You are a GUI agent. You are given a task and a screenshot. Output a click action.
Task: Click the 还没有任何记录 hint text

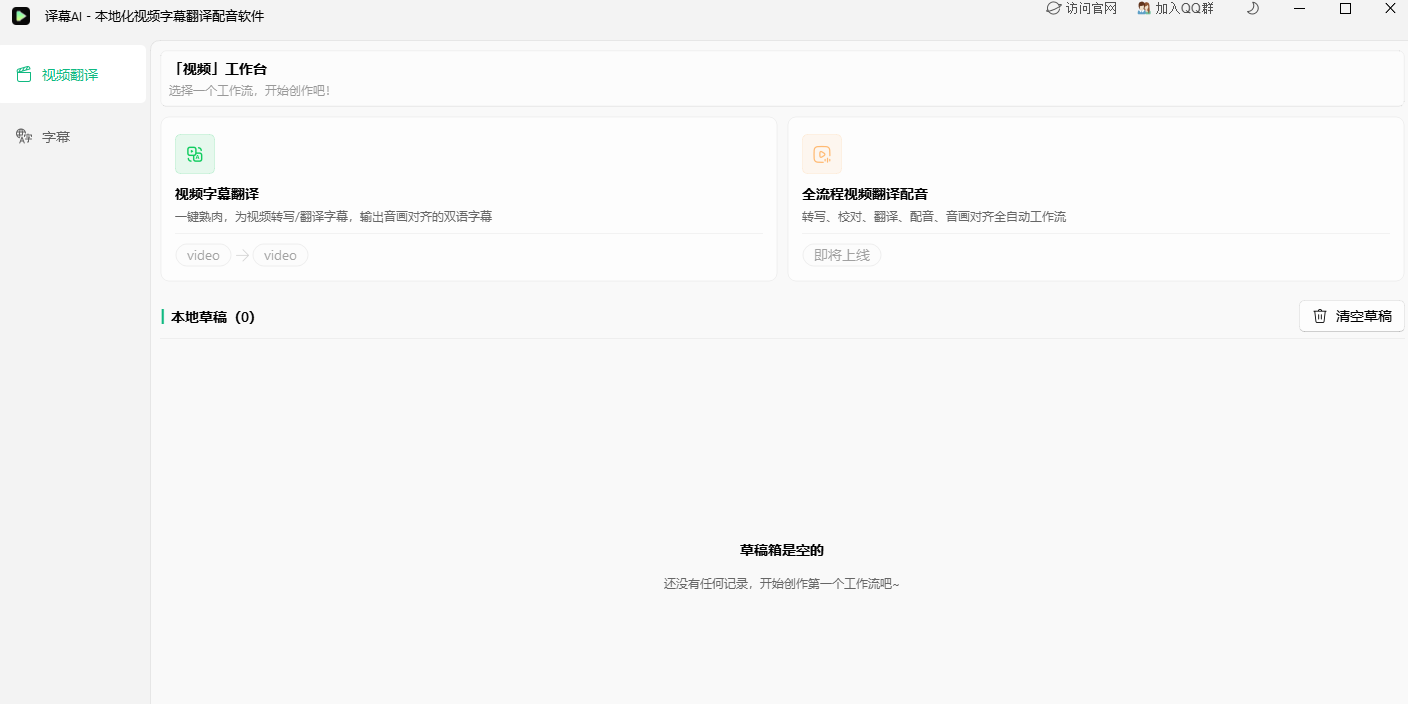[x=782, y=584]
